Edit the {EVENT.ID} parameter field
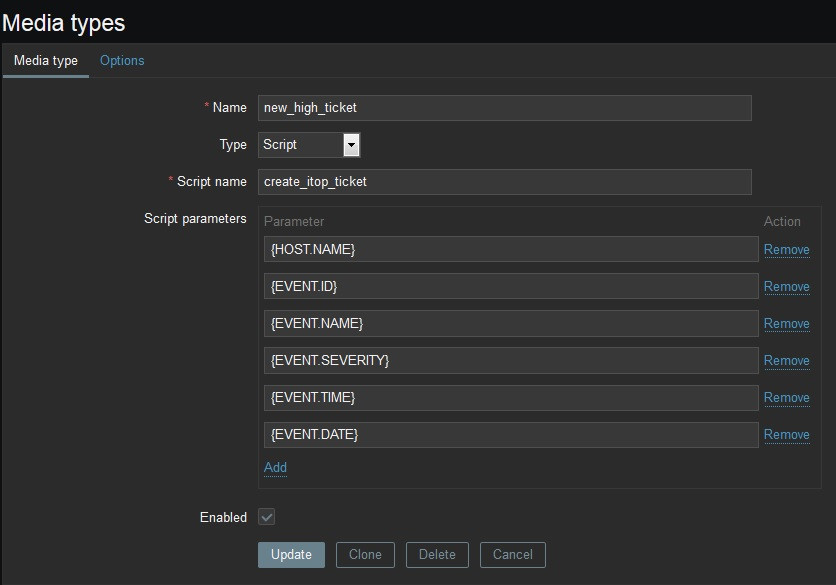The width and height of the screenshot is (836, 585). 511,287
